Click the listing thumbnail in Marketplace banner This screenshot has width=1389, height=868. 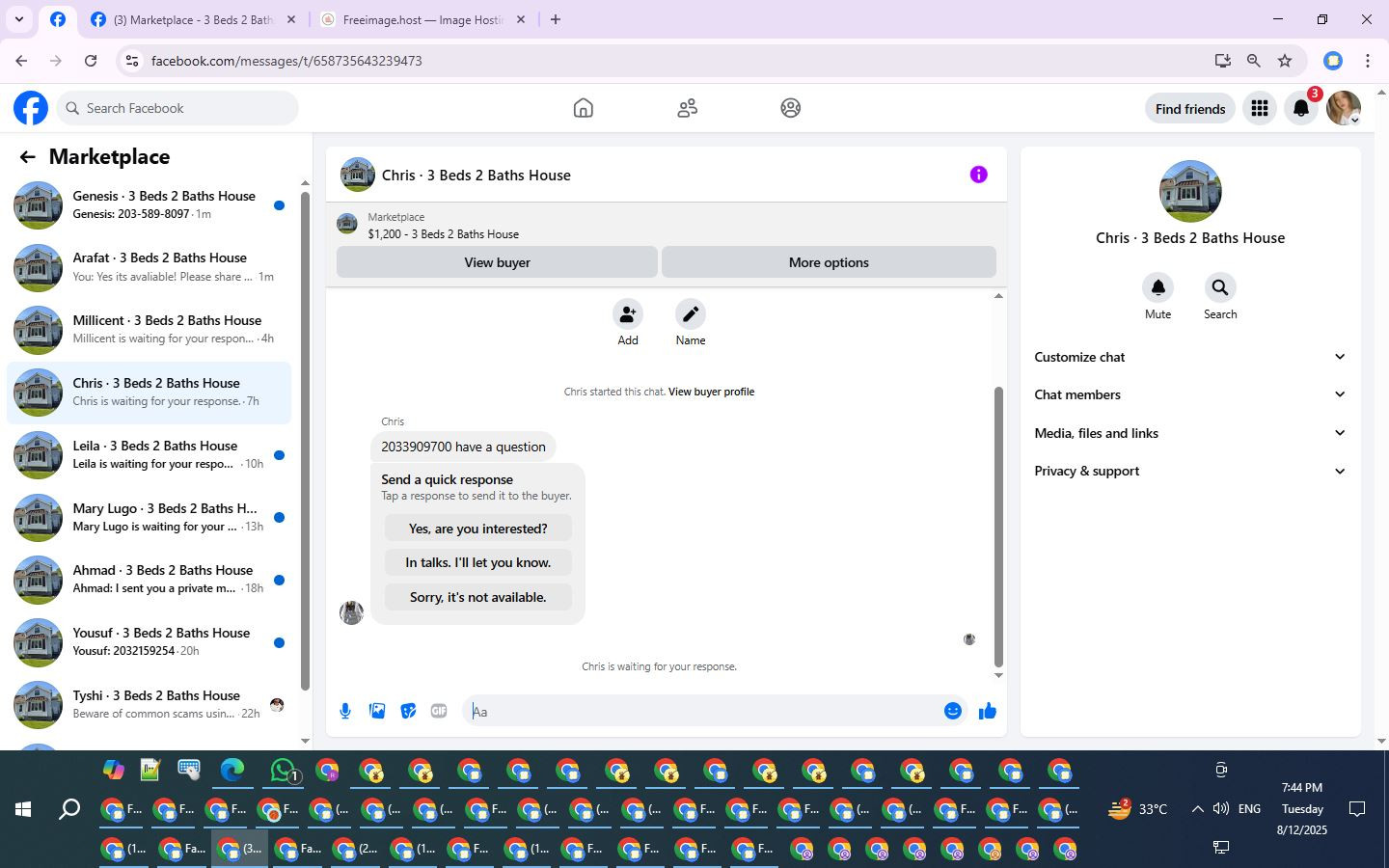346,225
